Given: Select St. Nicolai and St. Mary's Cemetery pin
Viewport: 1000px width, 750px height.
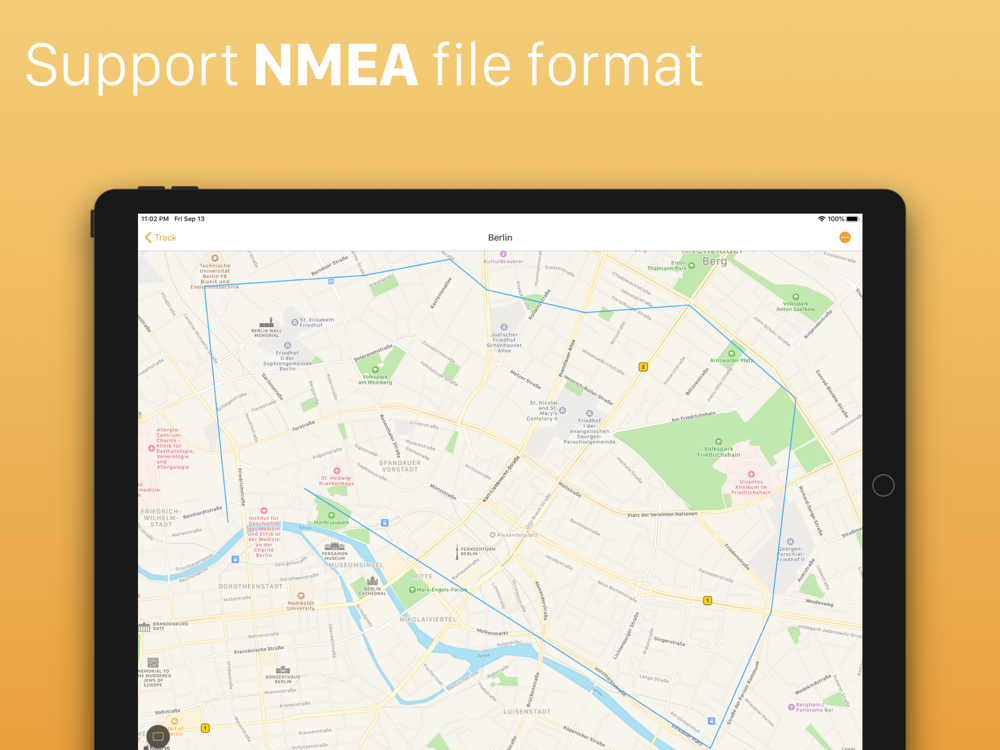Looking at the screenshot, I should [x=562, y=411].
